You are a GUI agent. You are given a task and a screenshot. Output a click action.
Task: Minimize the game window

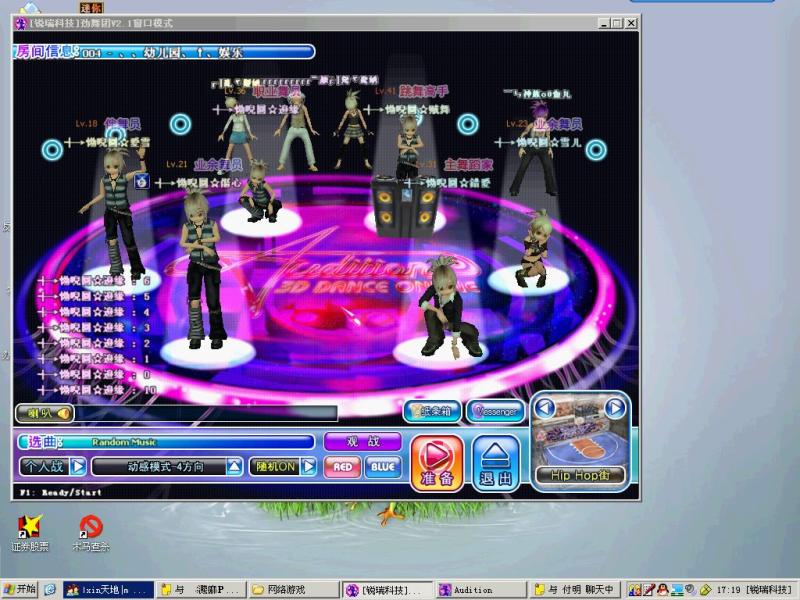(x=604, y=23)
